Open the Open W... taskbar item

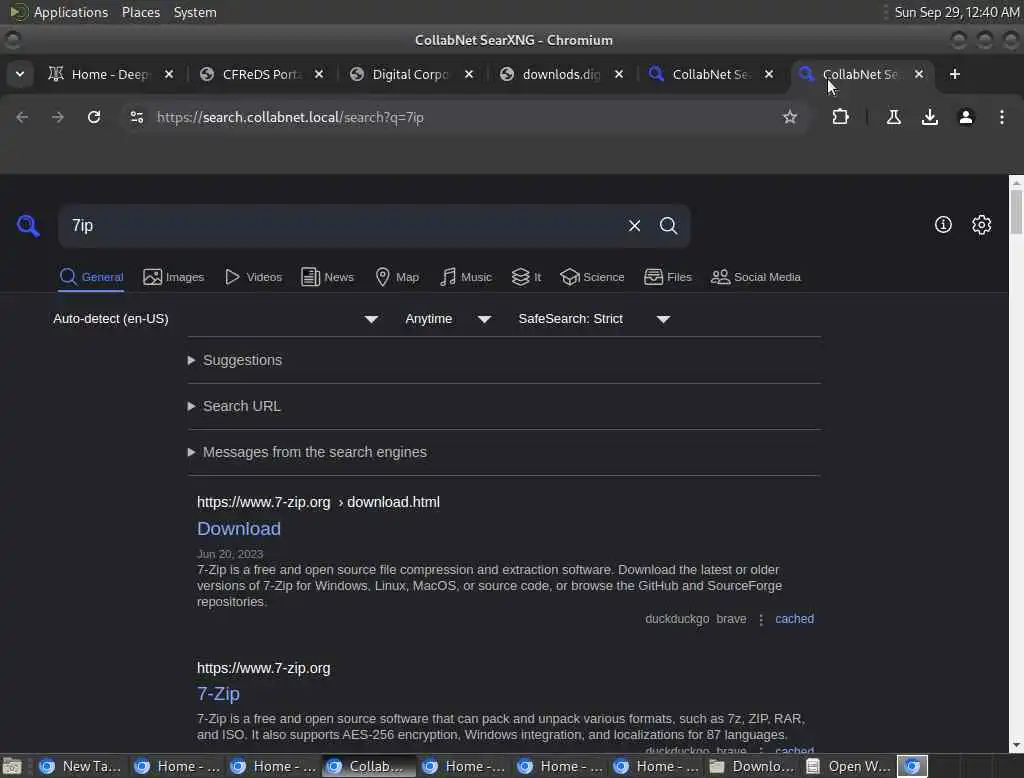pyautogui.click(x=848, y=766)
